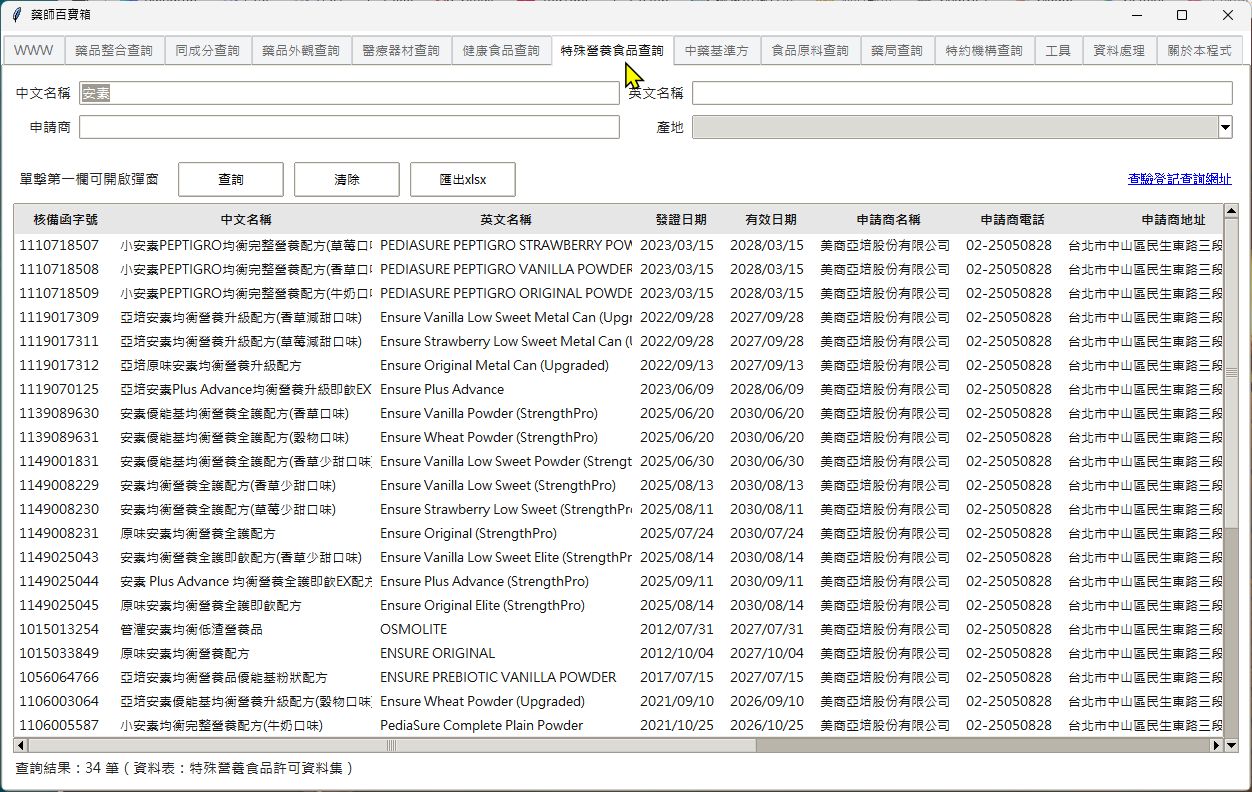Click the feather app icon in title bar

pos(15,15)
